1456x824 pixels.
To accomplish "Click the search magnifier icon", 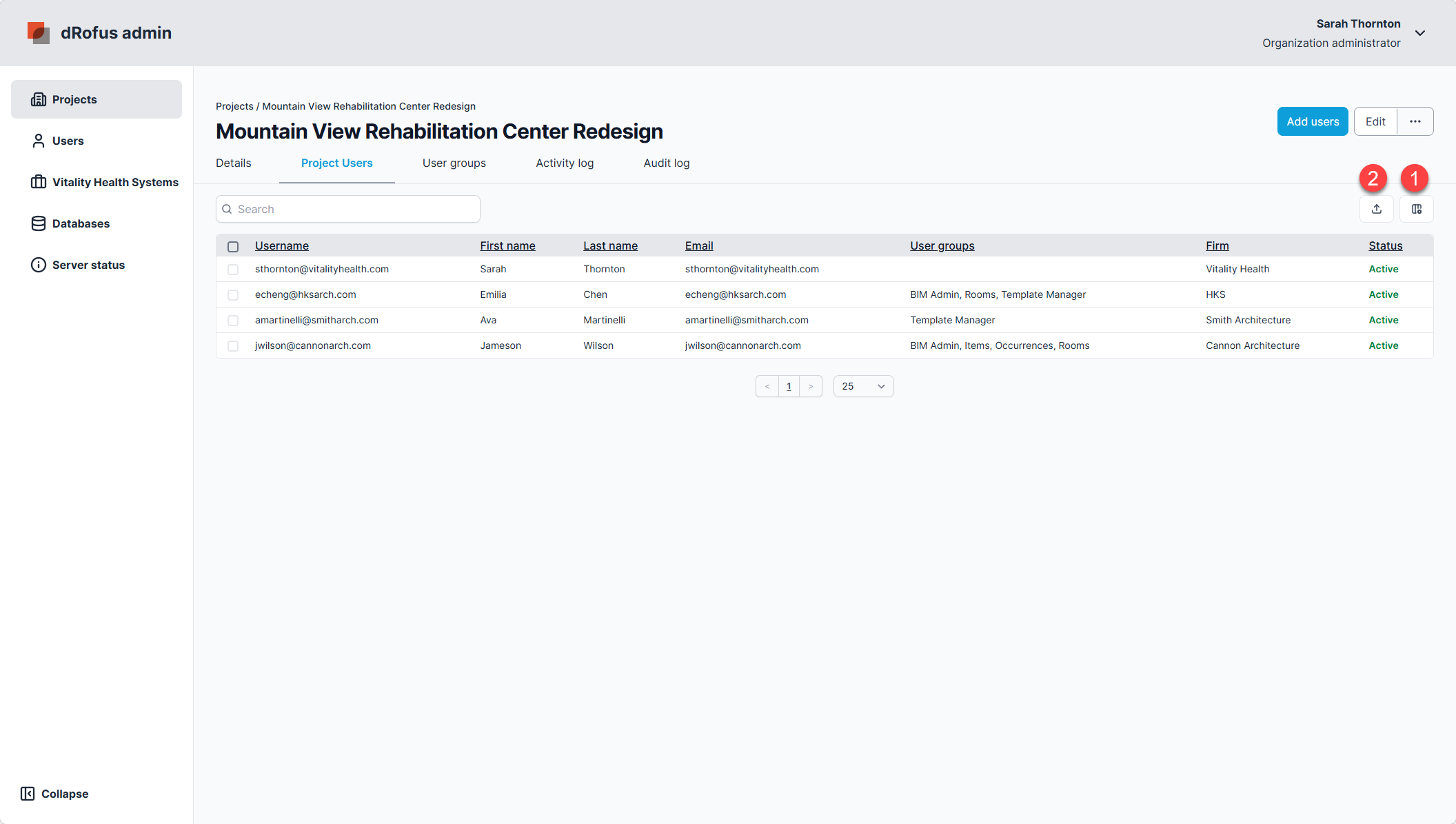I will 227,209.
